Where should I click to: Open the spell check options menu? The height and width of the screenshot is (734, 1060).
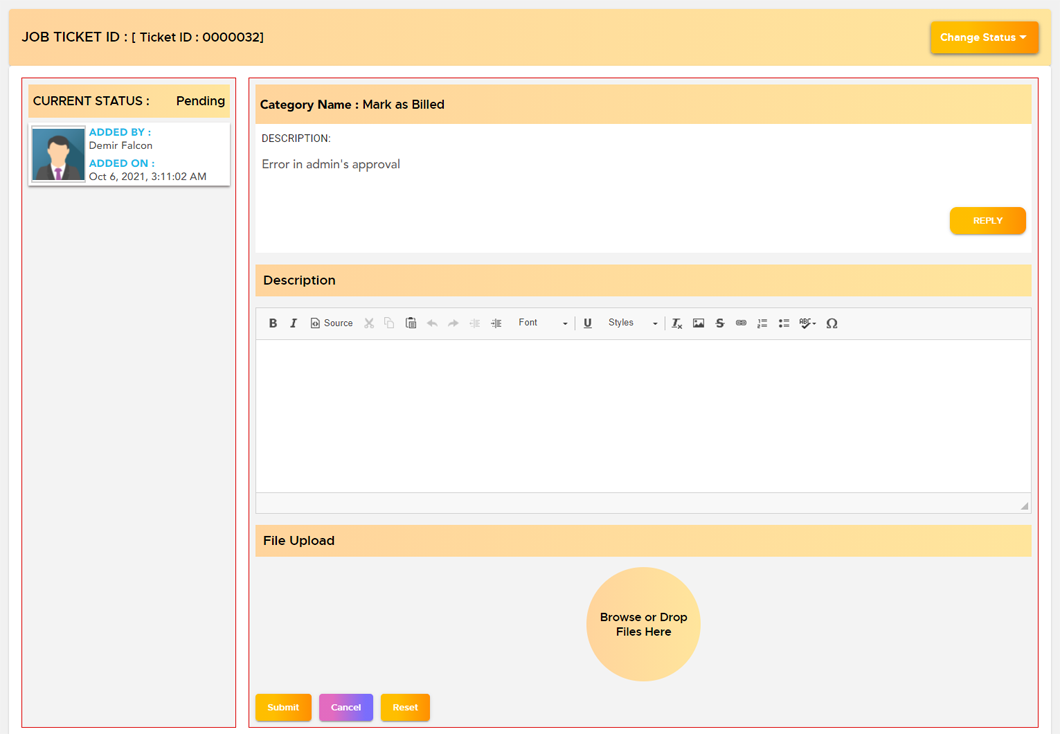coord(807,323)
